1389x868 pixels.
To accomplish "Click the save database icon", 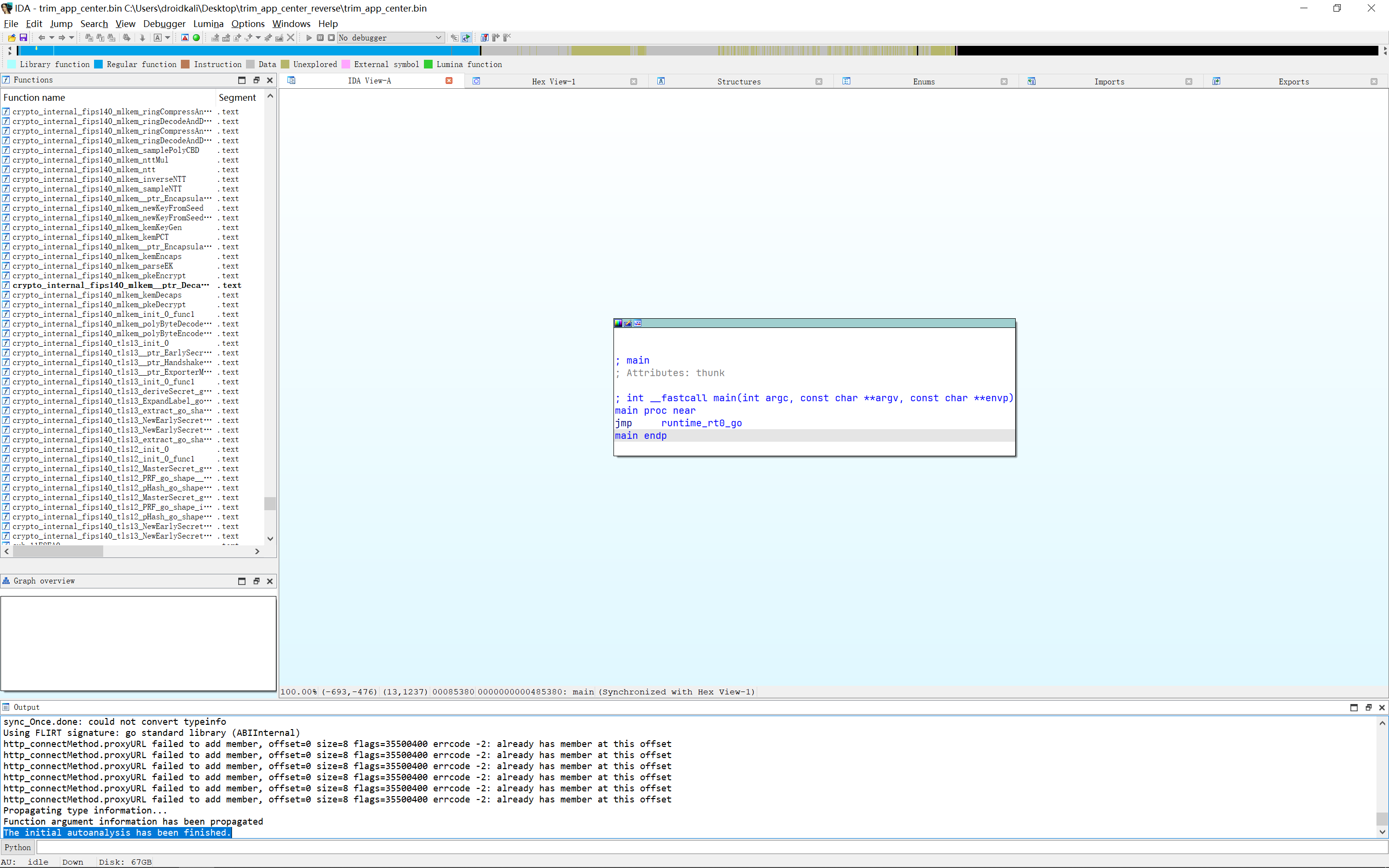I will pyautogui.click(x=24, y=38).
